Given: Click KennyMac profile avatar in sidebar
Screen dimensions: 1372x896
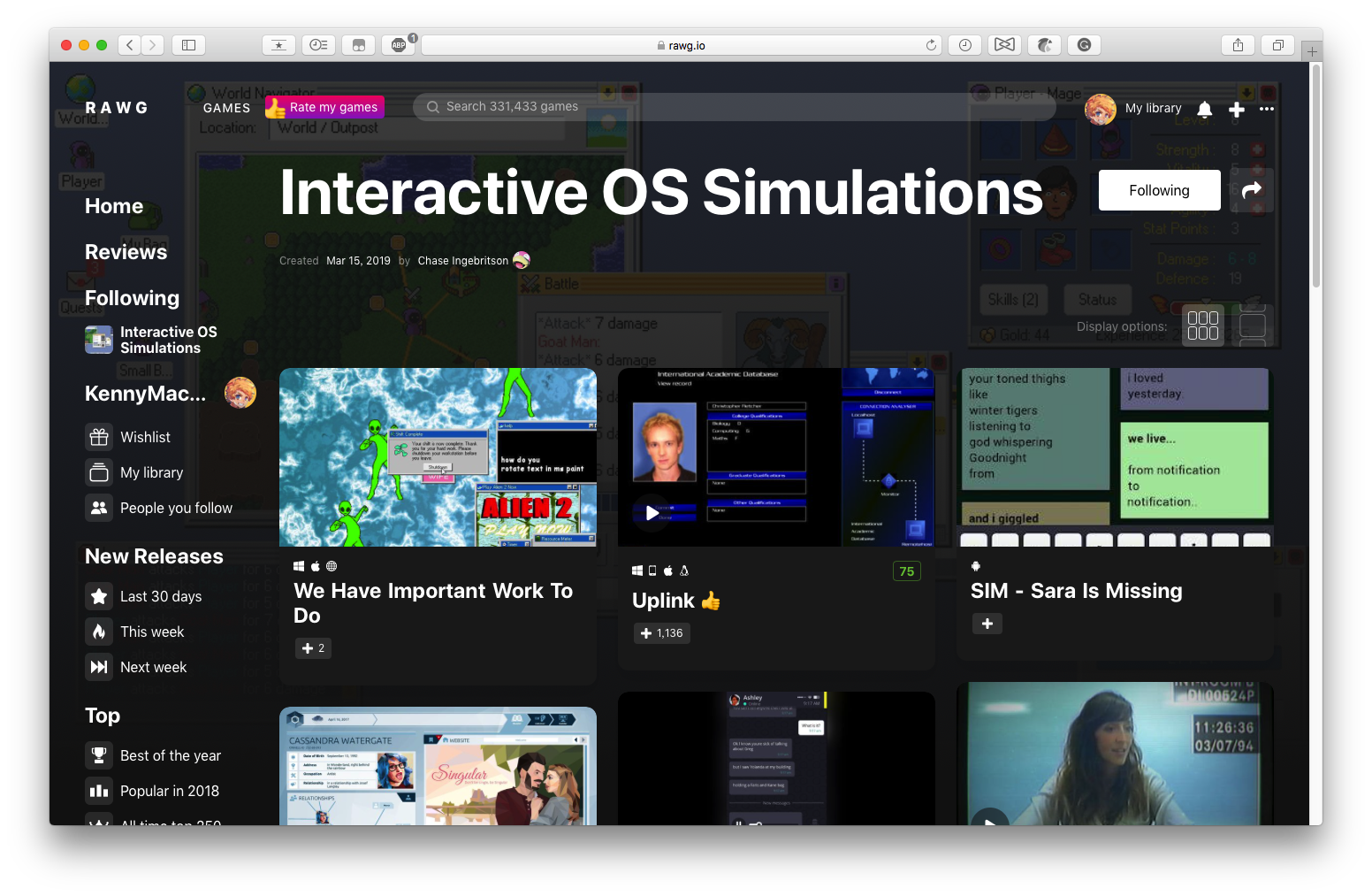Looking at the screenshot, I should pyautogui.click(x=240, y=392).
